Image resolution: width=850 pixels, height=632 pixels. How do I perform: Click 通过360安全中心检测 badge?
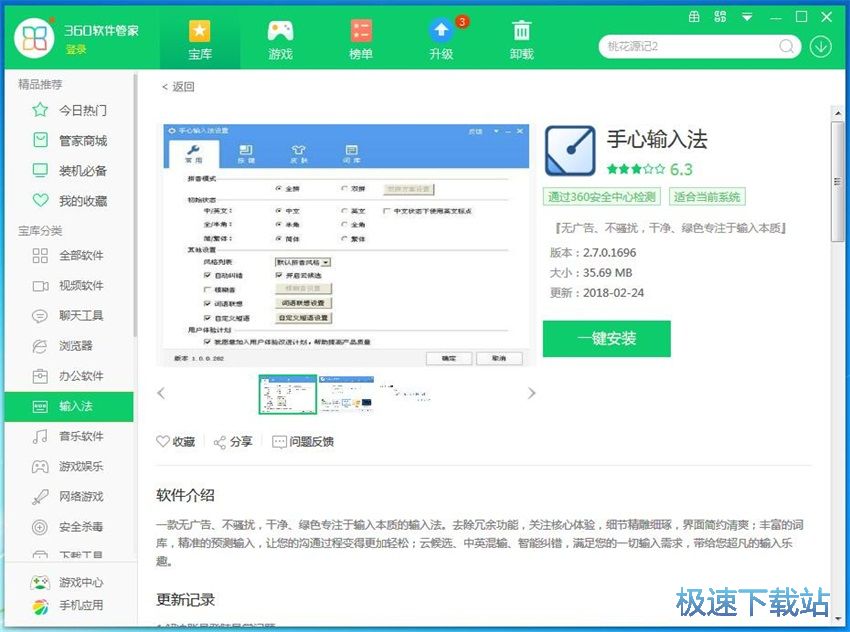(602, 197)
